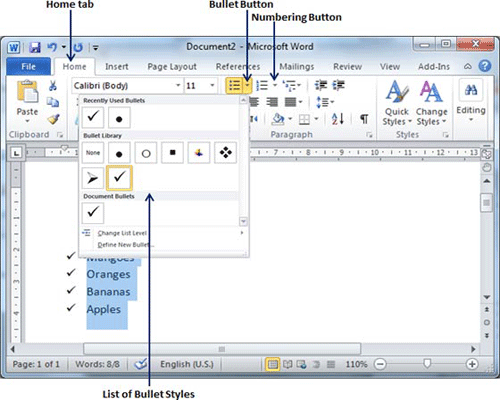
Task: Open the Word Help question mark icon
Action: pos(485,66)
